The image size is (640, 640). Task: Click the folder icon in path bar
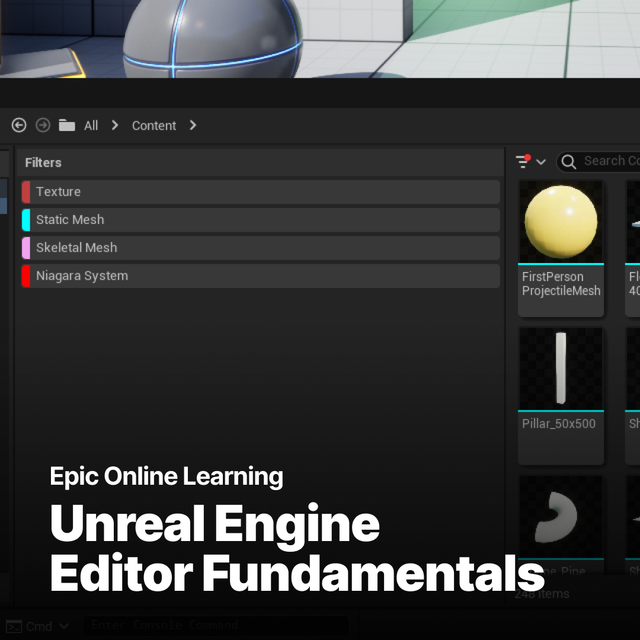pos(67,125)
